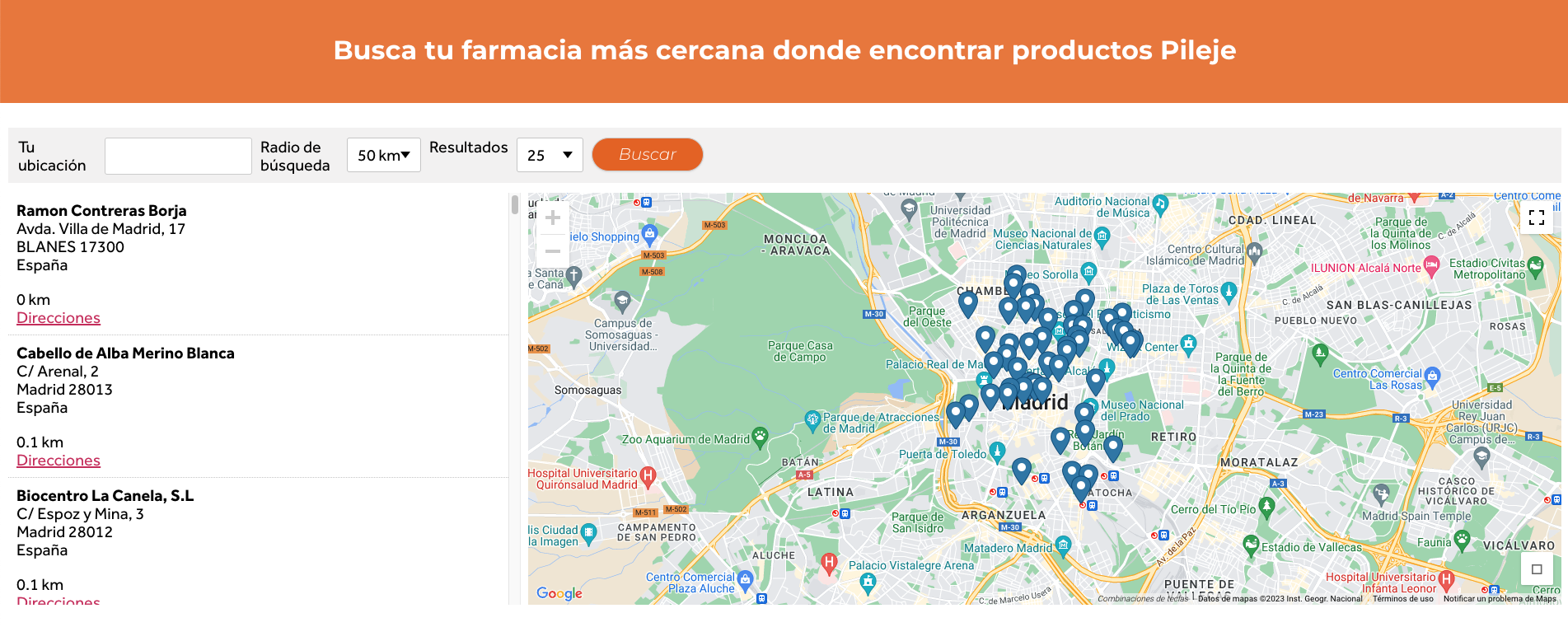The image size is (1568, 627).
Task: Click ILUNION Alcalá Norte hotel icon
Action: [x=1431, y=265]
